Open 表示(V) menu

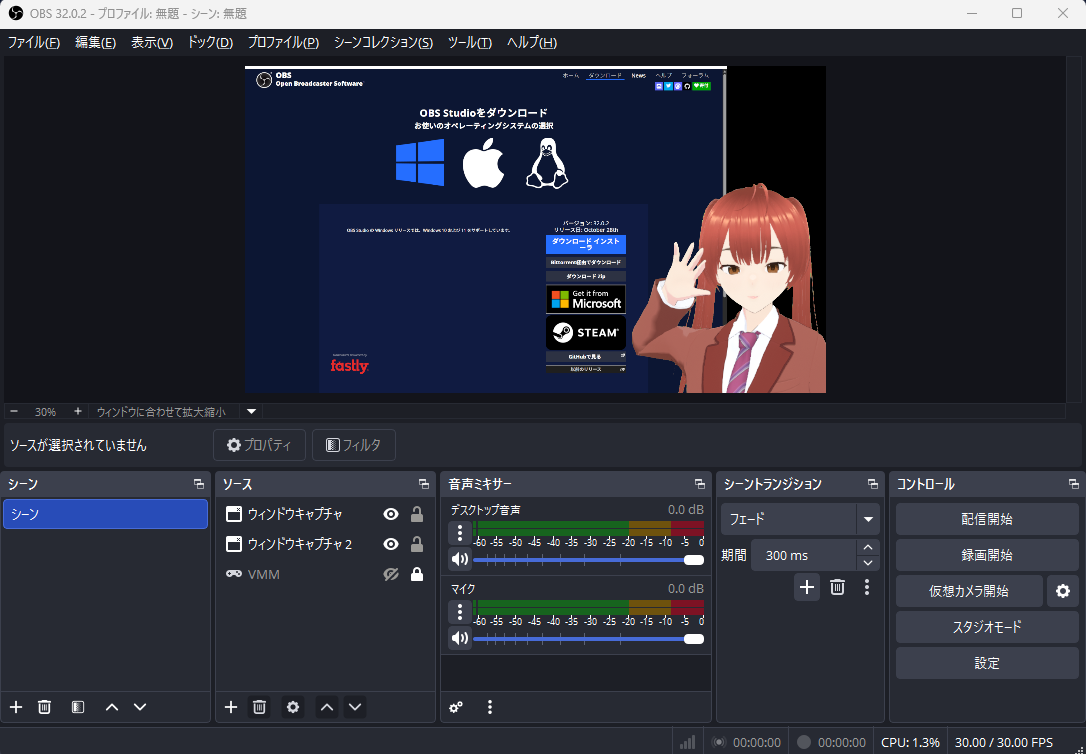point(152,43)
